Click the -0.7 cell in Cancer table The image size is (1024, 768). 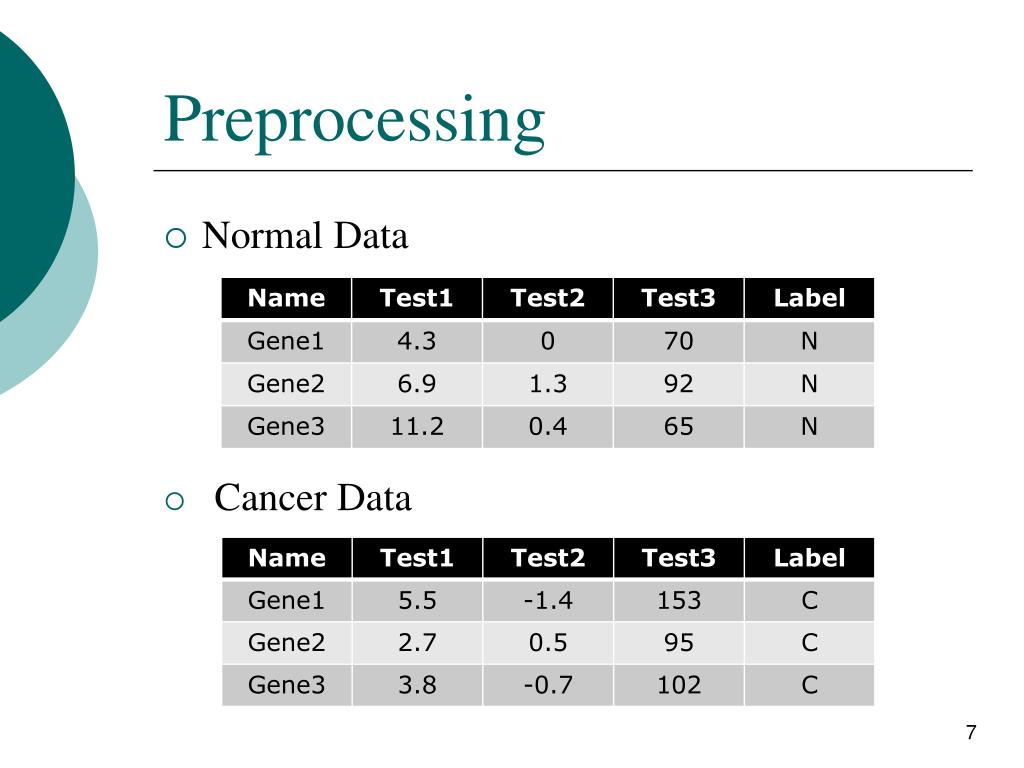click(547, 686)
